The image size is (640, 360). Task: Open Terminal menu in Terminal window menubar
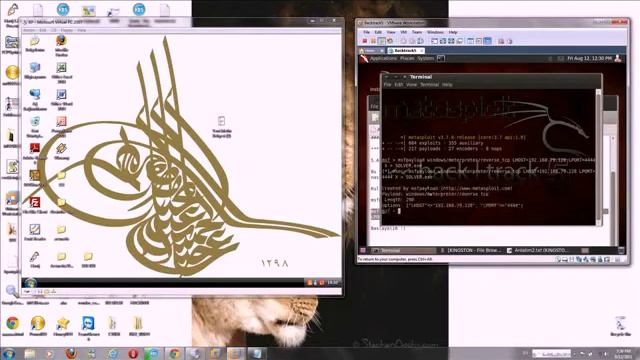pos(429,84)
